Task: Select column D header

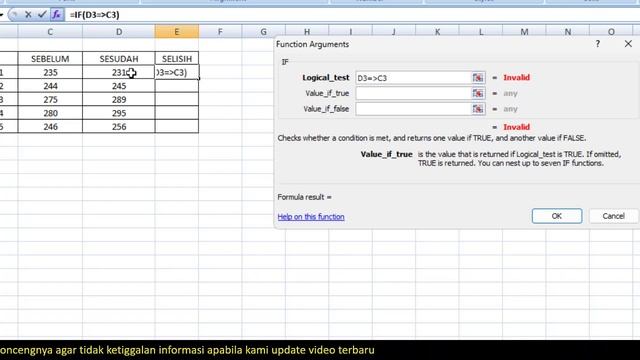Action: pyautogui.click(x=119, y=31)
